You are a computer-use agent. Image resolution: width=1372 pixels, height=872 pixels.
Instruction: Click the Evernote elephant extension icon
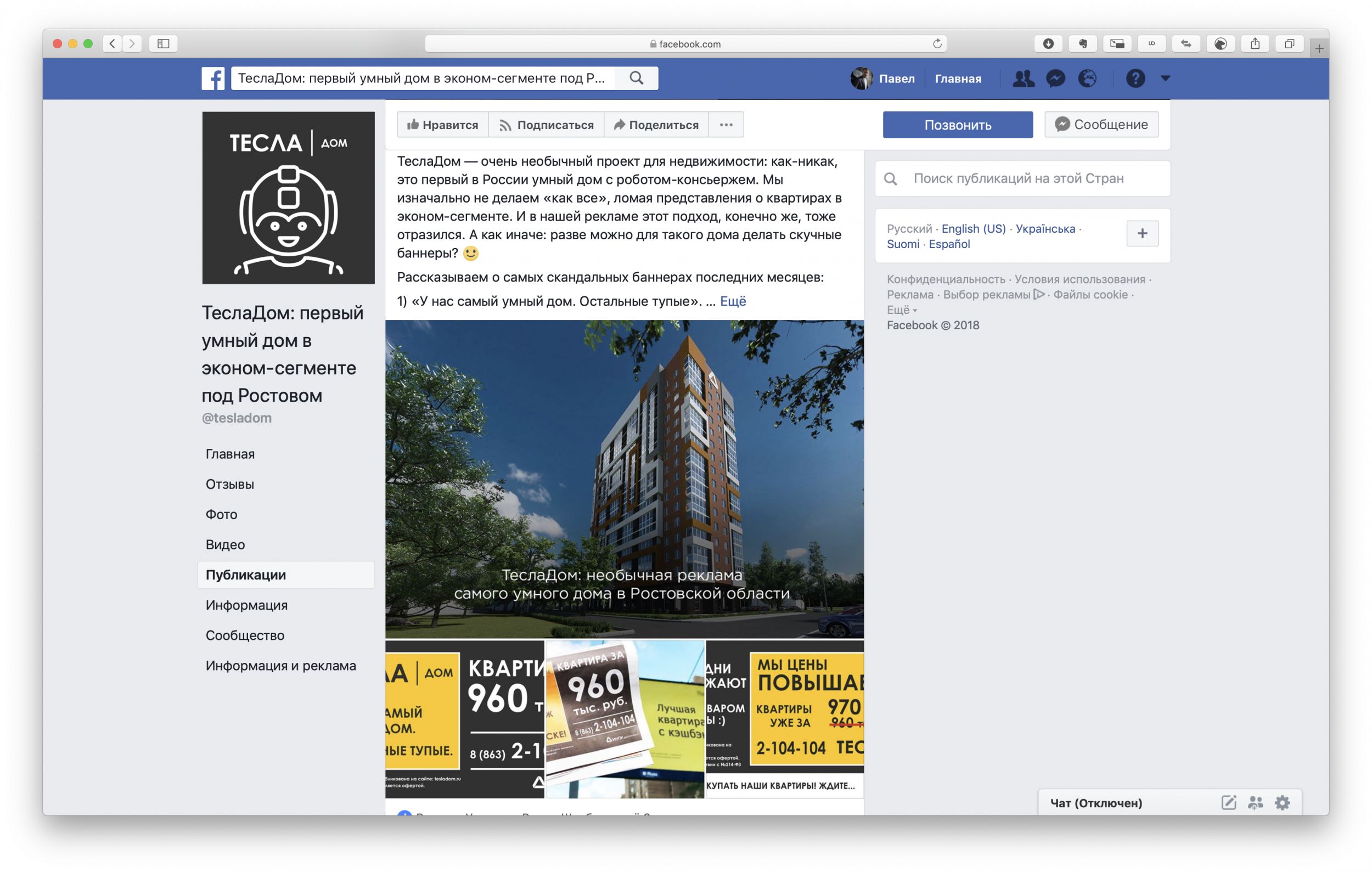[x=1083, y=43]
